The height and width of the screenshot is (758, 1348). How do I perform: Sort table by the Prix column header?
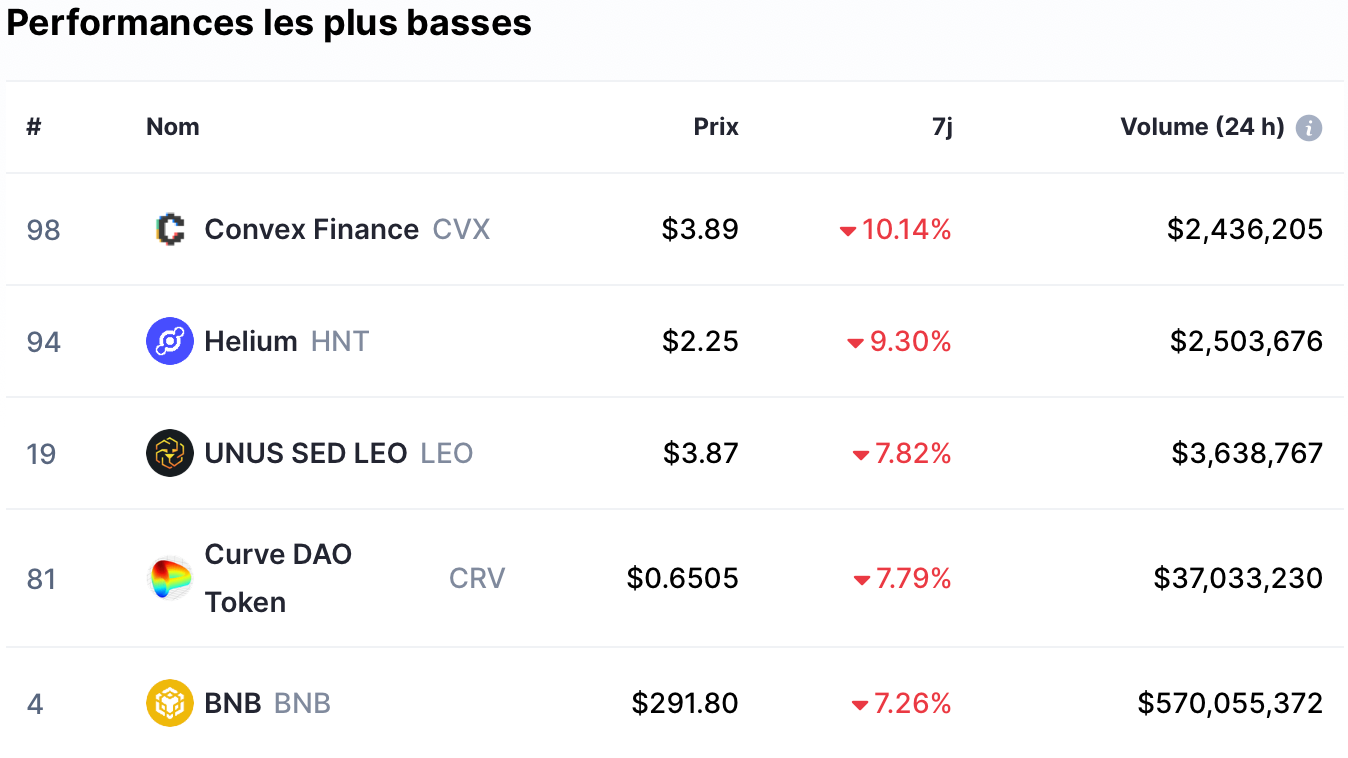716,127
